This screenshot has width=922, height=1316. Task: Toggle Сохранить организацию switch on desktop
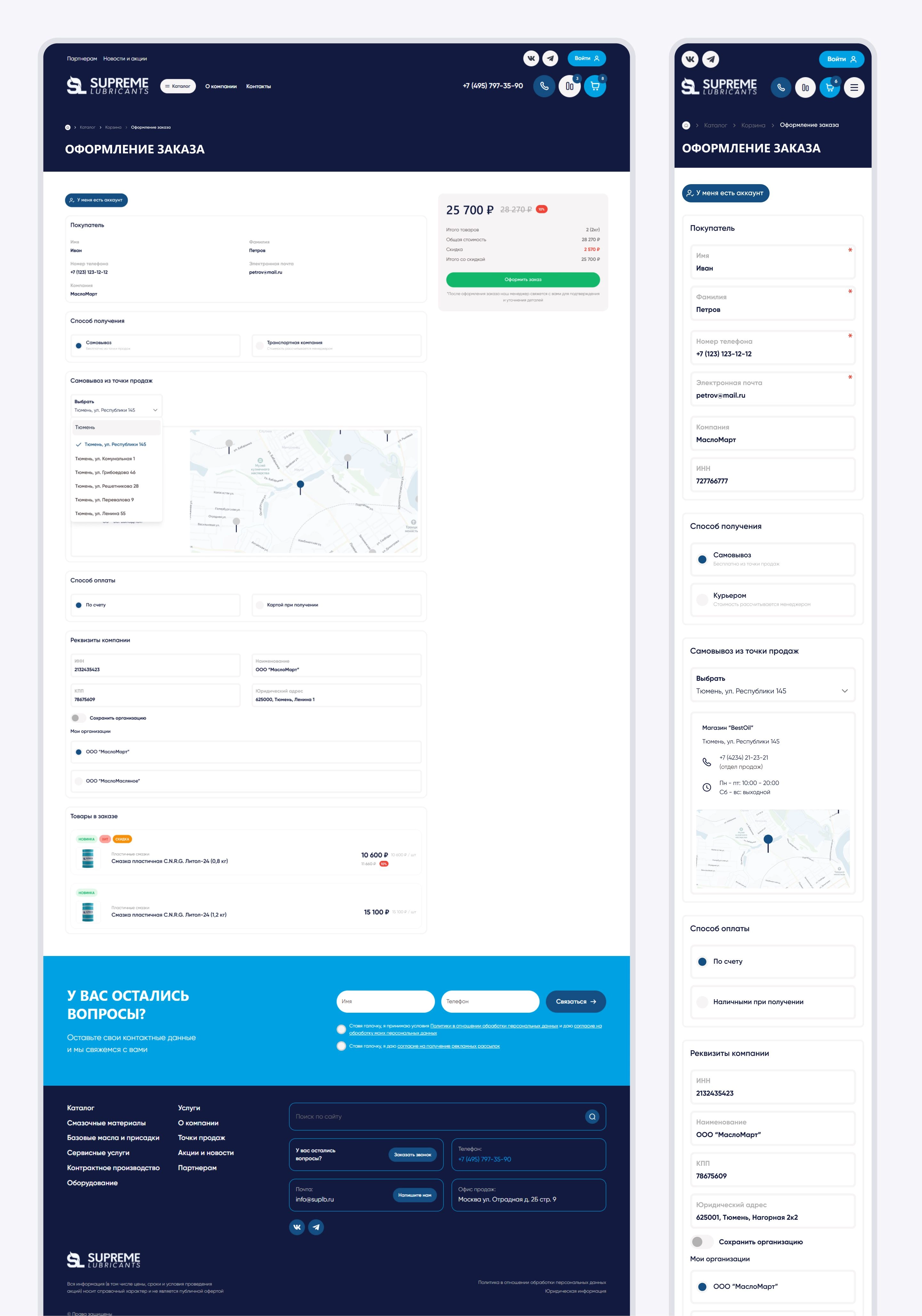[x=78, y=718]
